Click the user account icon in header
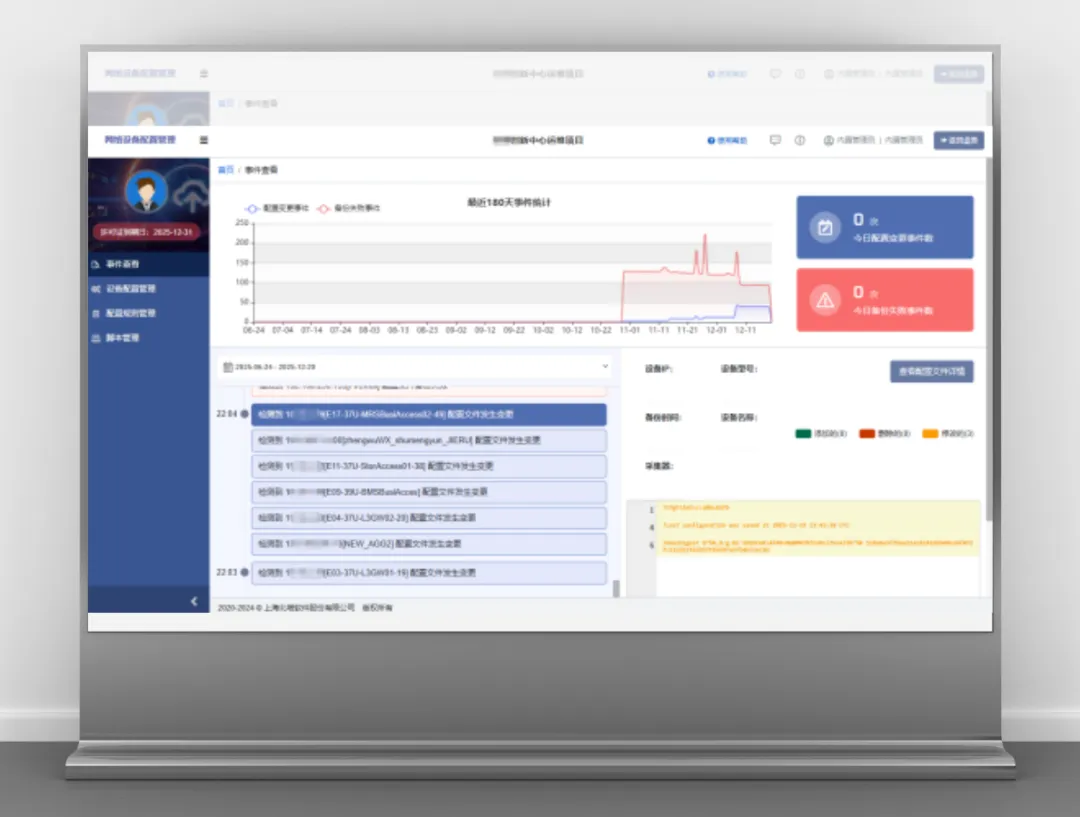 (829, 140)
